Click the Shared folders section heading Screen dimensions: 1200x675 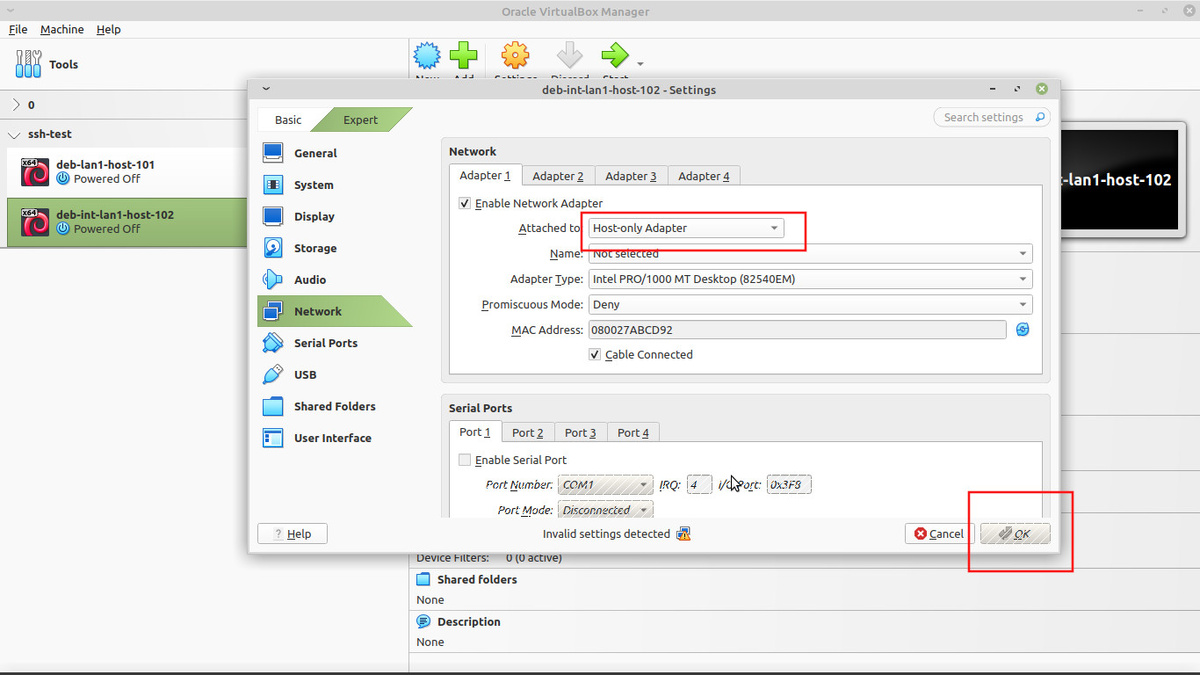pos(477,580)
